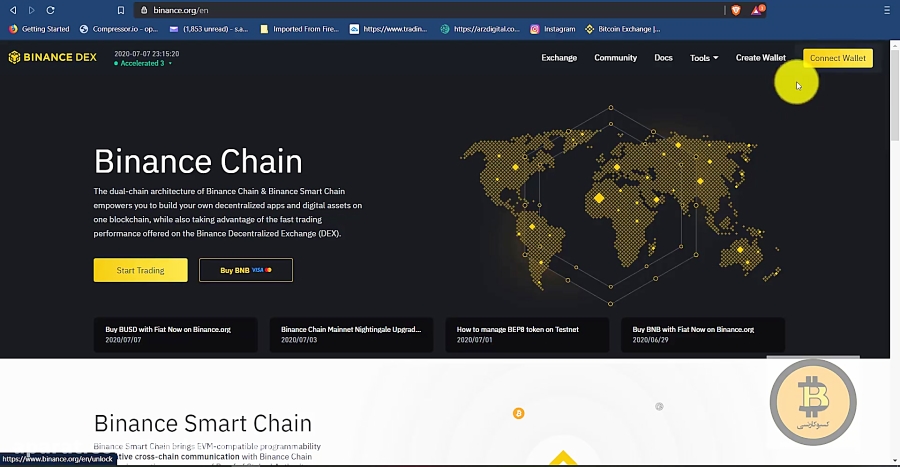This screenshot has width=900, height=467.
Task: Click Create Wallet in navigation
Action: tap(761, 58)
